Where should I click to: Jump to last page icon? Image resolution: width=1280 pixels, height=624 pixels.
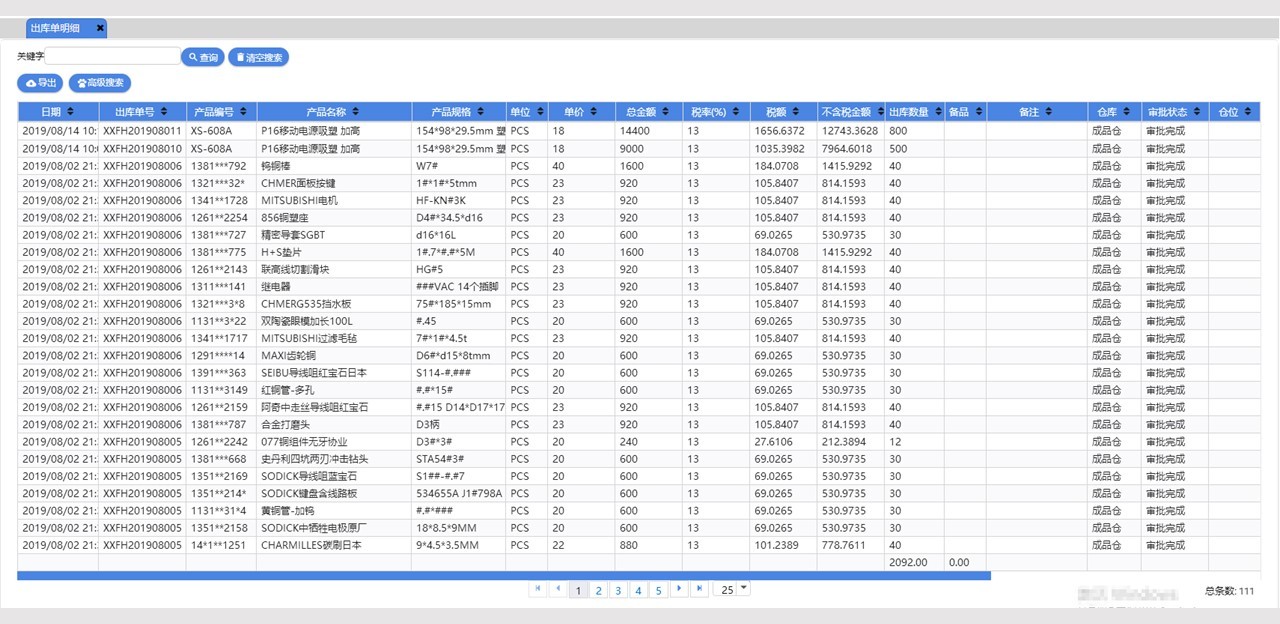pyautogui.click(x=699, y=589)
